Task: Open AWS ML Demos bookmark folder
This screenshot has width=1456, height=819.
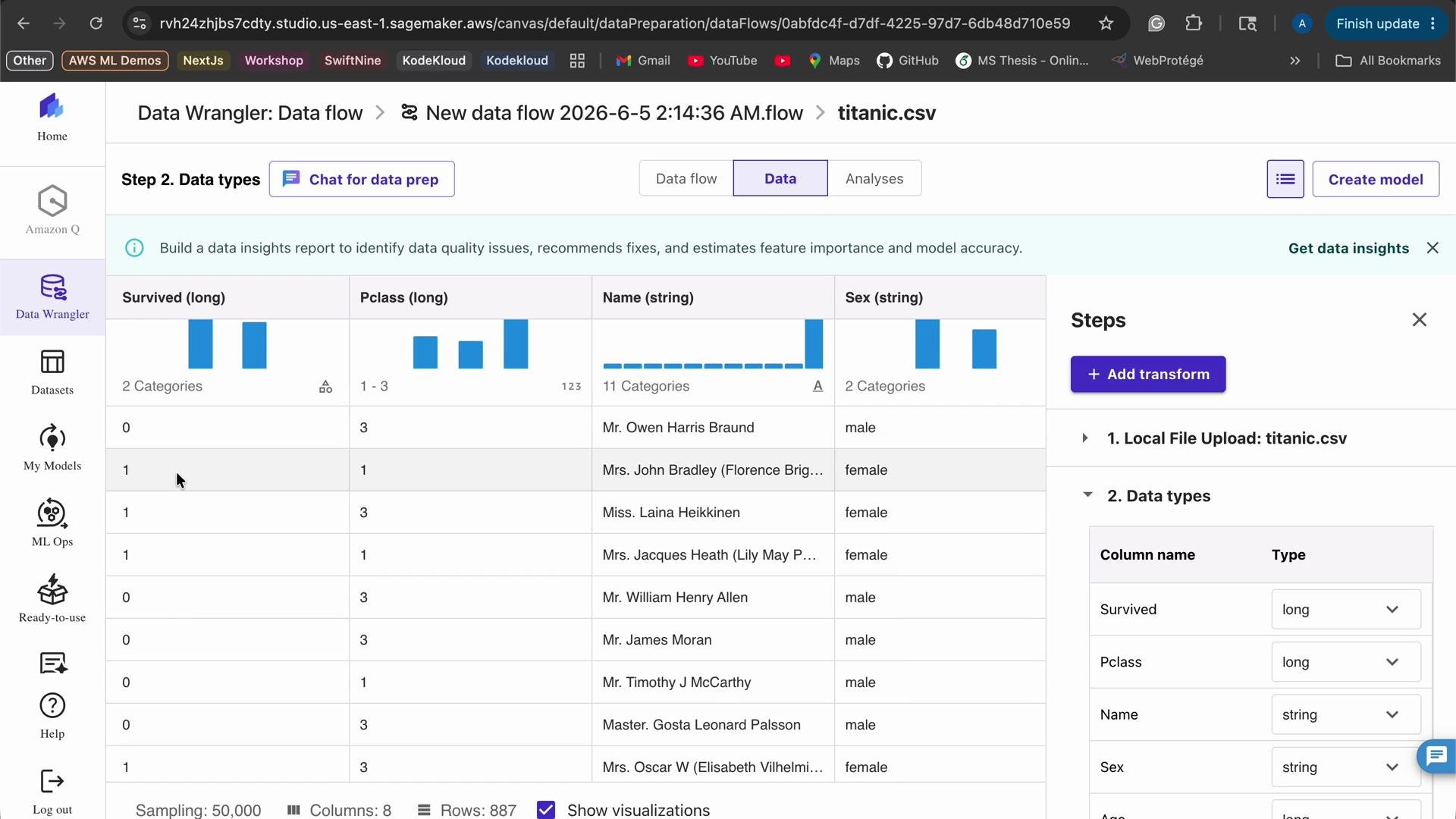Action: 115,61
